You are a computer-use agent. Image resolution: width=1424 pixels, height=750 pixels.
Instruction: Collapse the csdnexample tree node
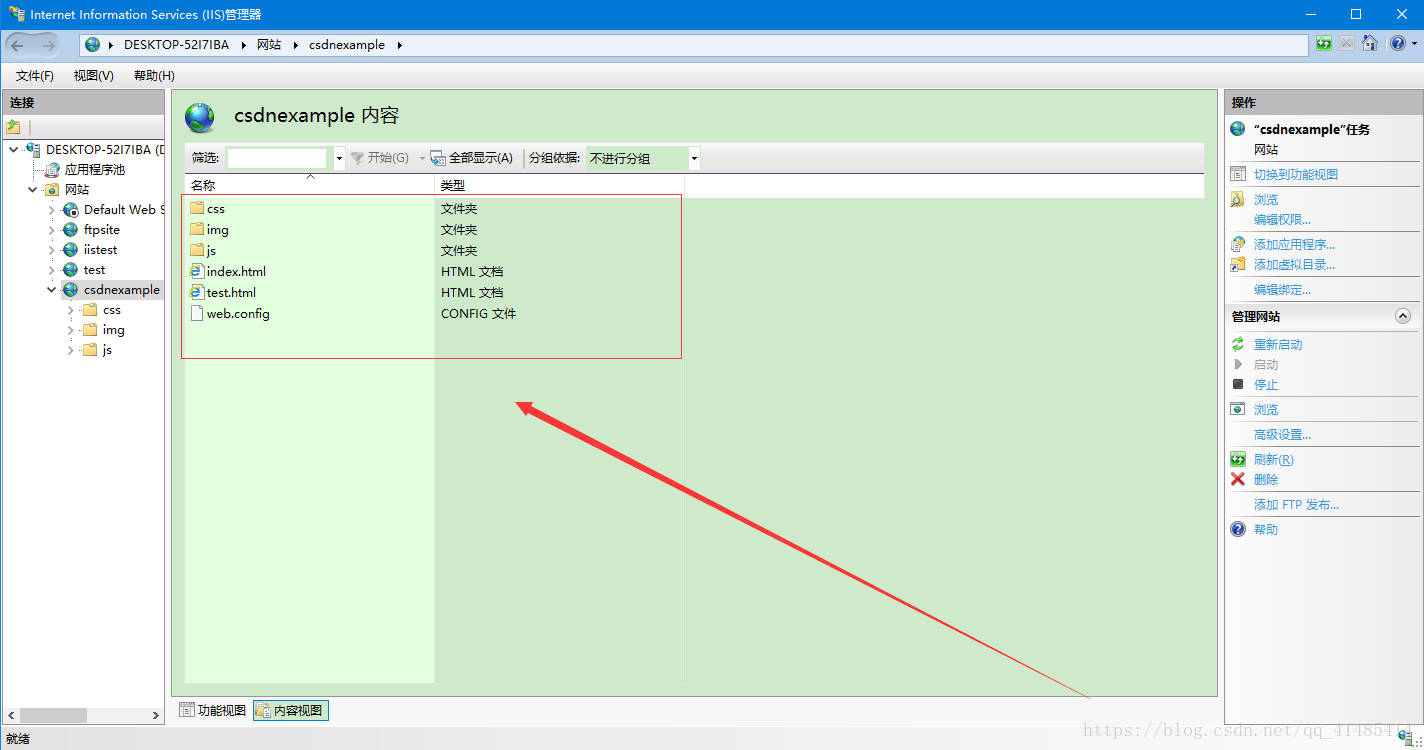[x=51, y=290]
